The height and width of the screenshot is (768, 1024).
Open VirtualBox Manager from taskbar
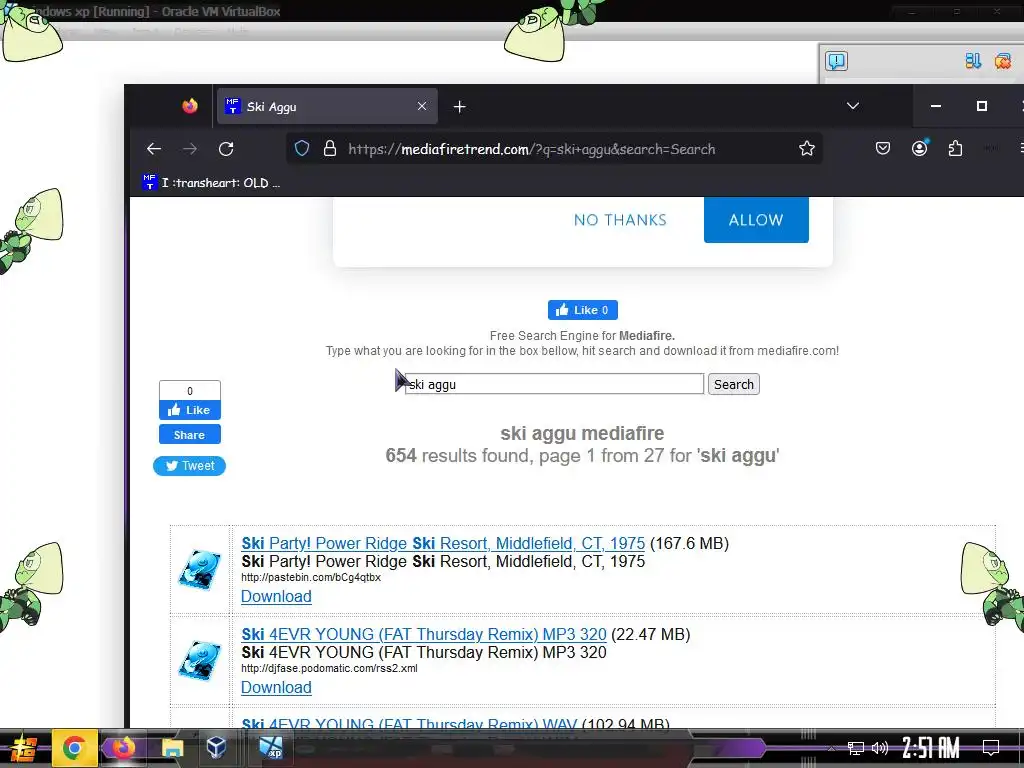(x=217, y=748)
